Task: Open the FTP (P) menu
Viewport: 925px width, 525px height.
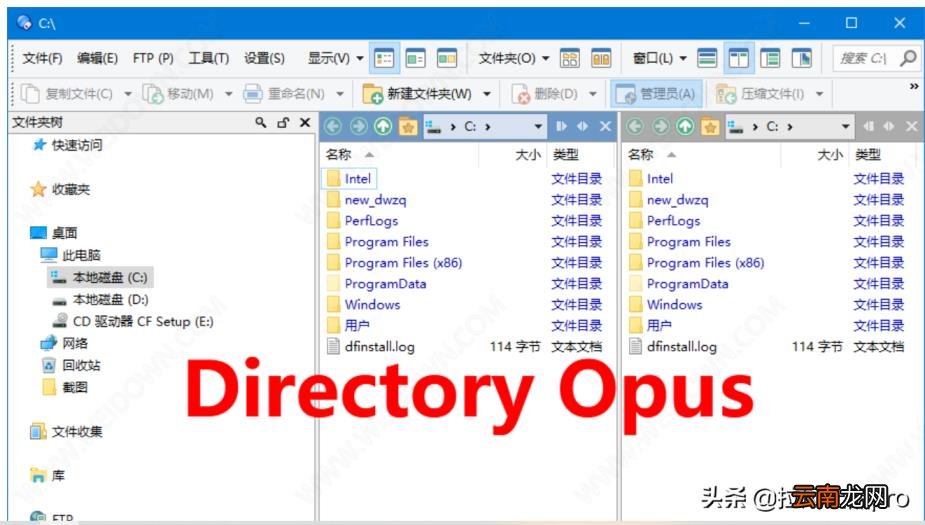Action: pyautogui.click(x=153, y=58)
